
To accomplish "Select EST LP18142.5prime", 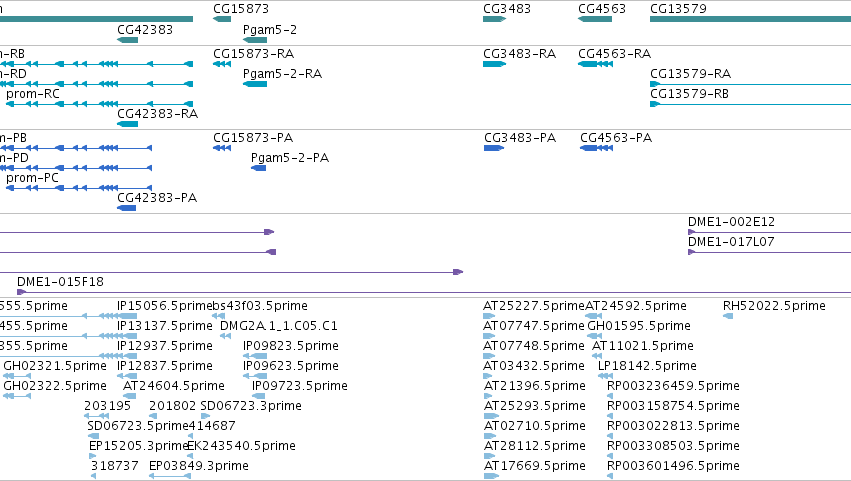I will point(605,376).
